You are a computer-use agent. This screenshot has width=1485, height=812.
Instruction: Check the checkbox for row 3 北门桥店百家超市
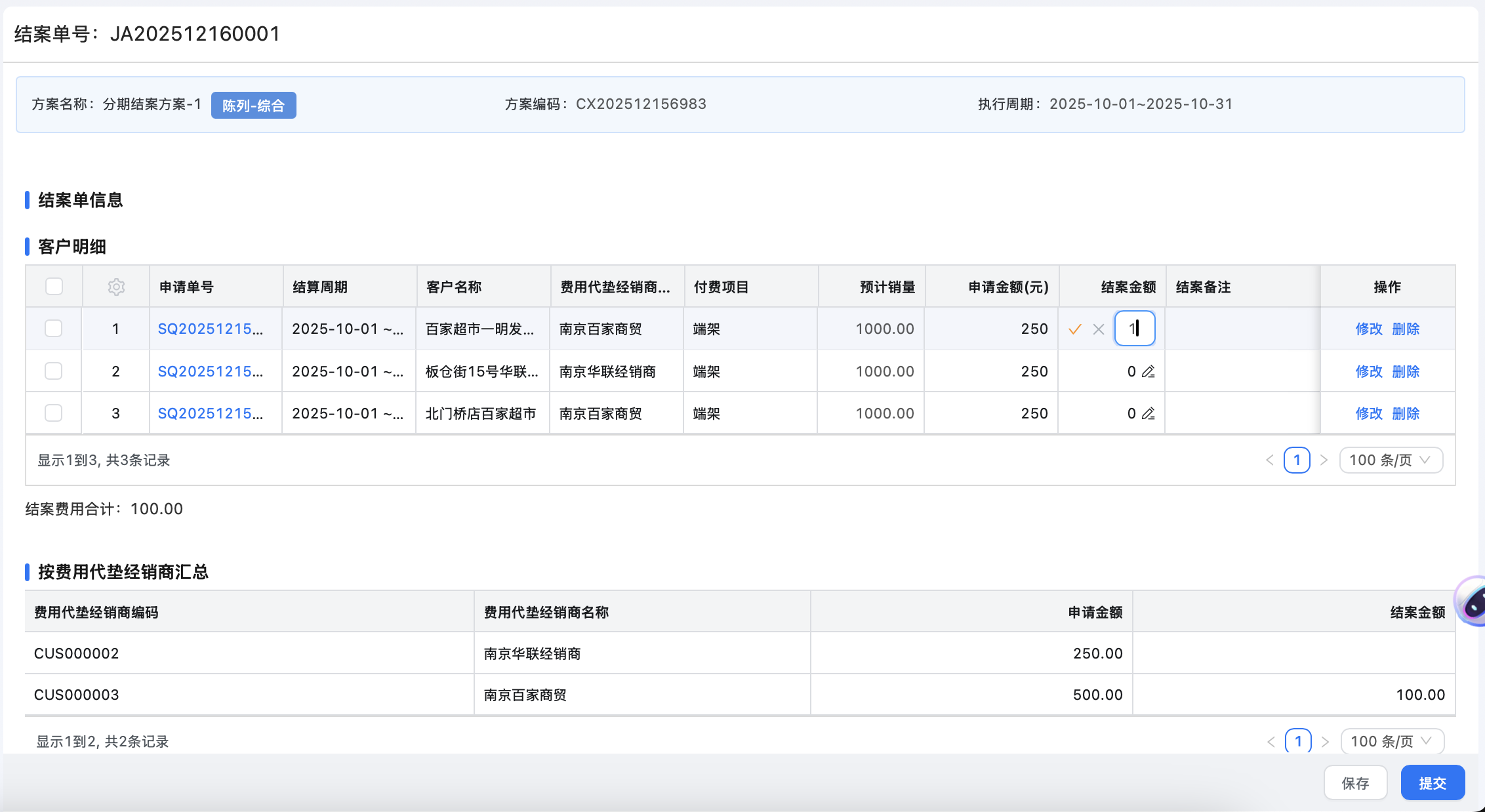(x=54, y=413)
